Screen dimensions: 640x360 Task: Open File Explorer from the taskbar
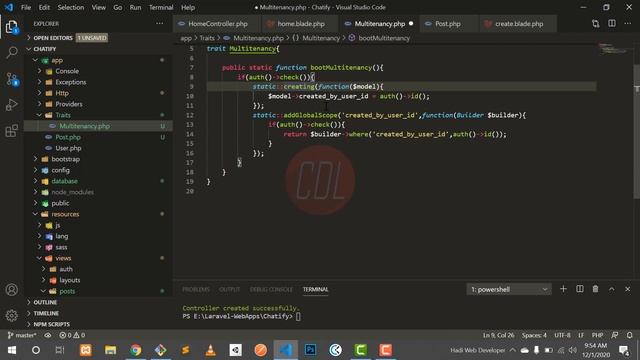111,350
